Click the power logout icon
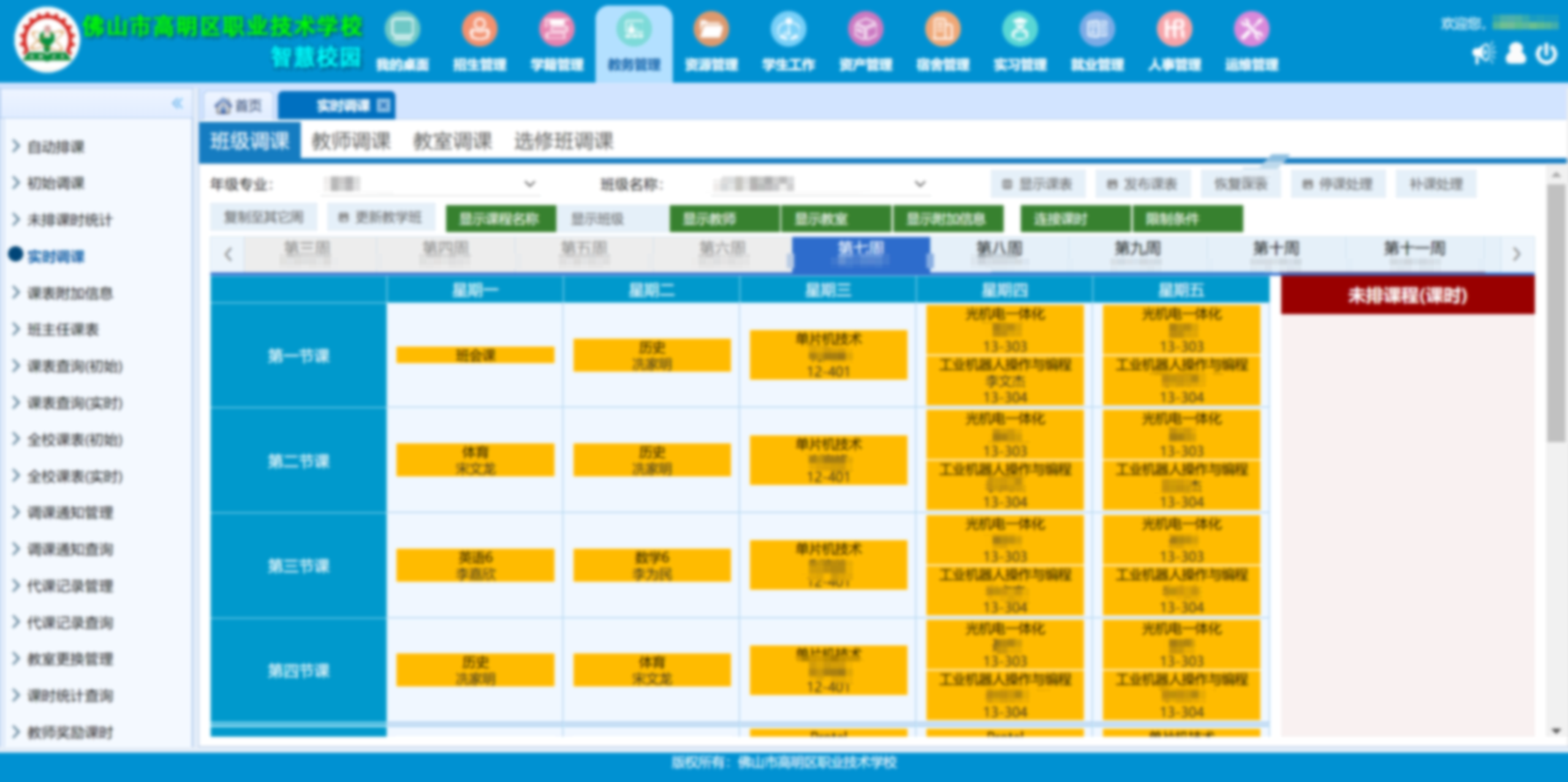 (x=1546, y=54)
